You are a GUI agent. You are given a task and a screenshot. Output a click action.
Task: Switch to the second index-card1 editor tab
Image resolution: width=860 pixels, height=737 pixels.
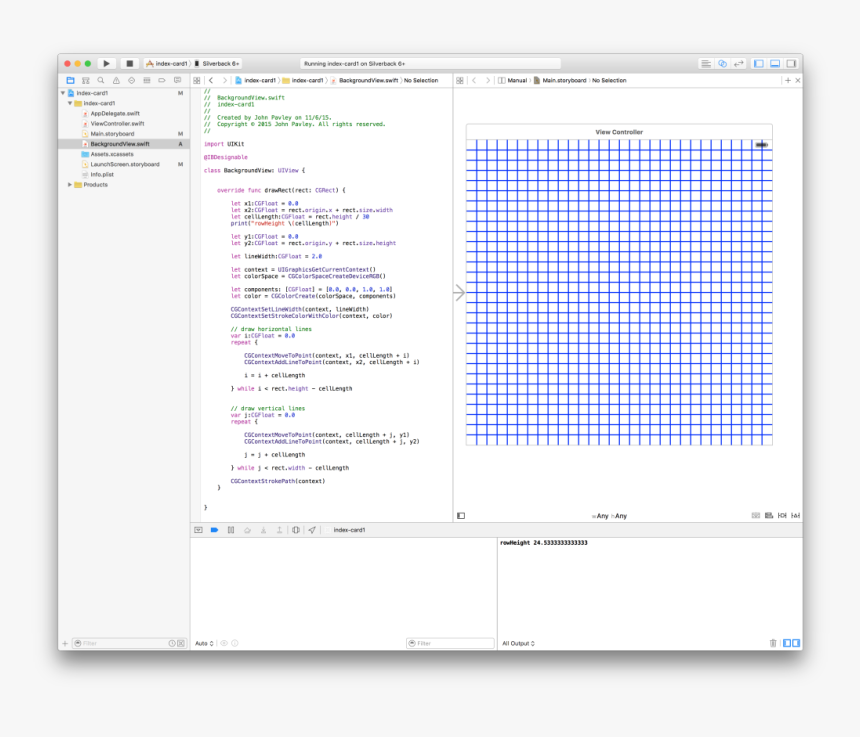[x=310, y=79]
